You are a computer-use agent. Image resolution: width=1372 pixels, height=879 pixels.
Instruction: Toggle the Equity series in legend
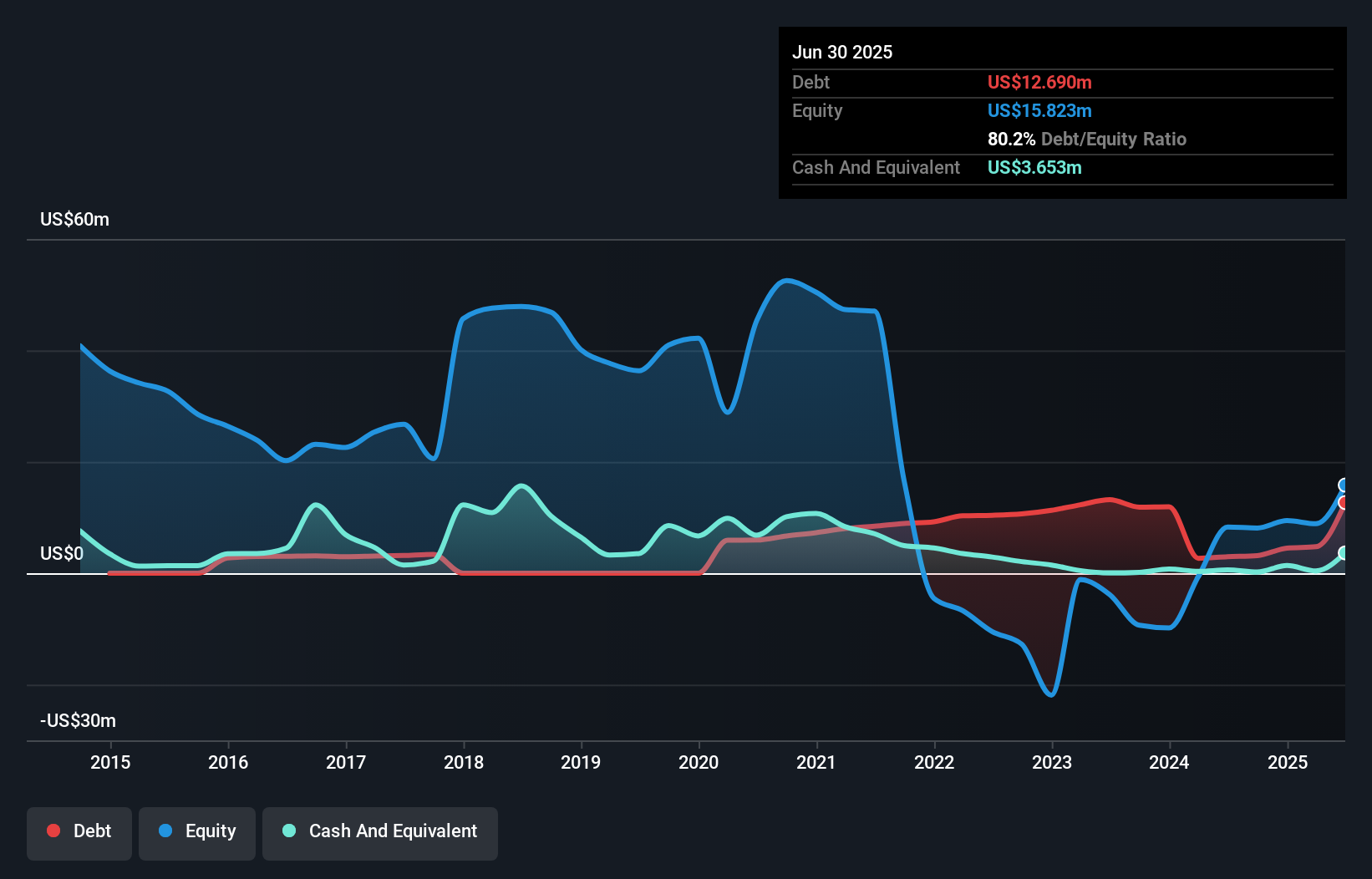[x=197, y=831]
